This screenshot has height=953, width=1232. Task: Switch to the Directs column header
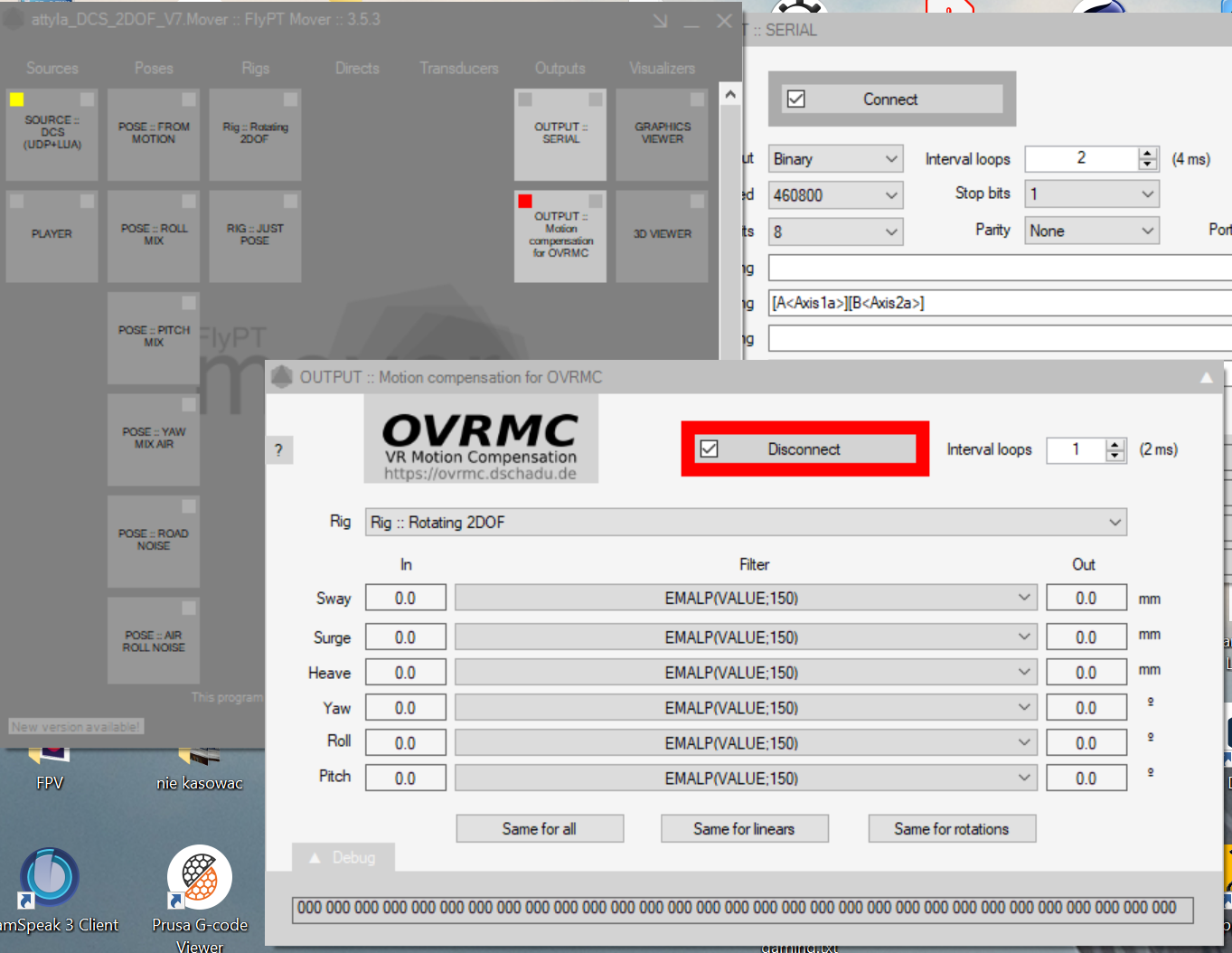tap(357, 68)
